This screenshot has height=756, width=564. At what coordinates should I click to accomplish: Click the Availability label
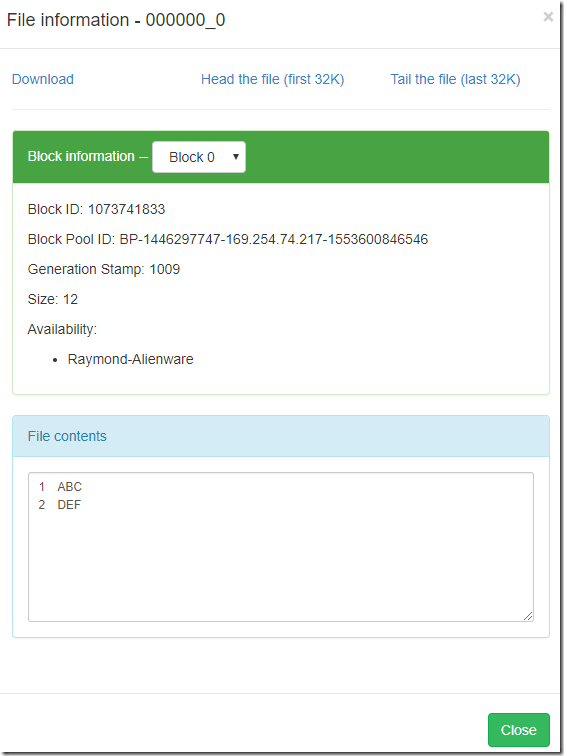tap(62, 329)
